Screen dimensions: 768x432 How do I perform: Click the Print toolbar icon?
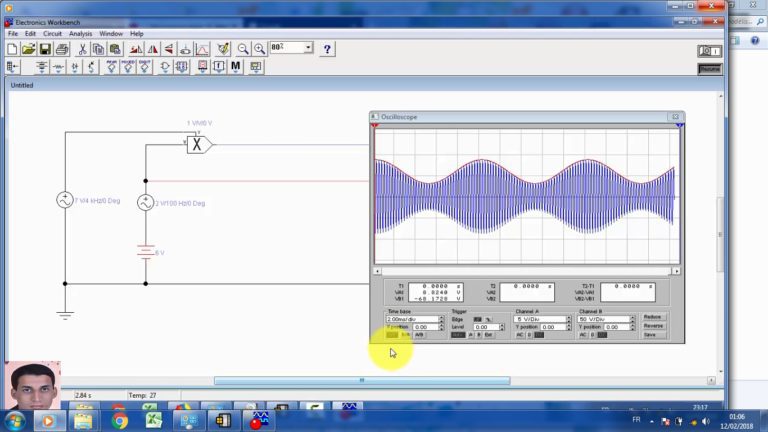(62, 48)
